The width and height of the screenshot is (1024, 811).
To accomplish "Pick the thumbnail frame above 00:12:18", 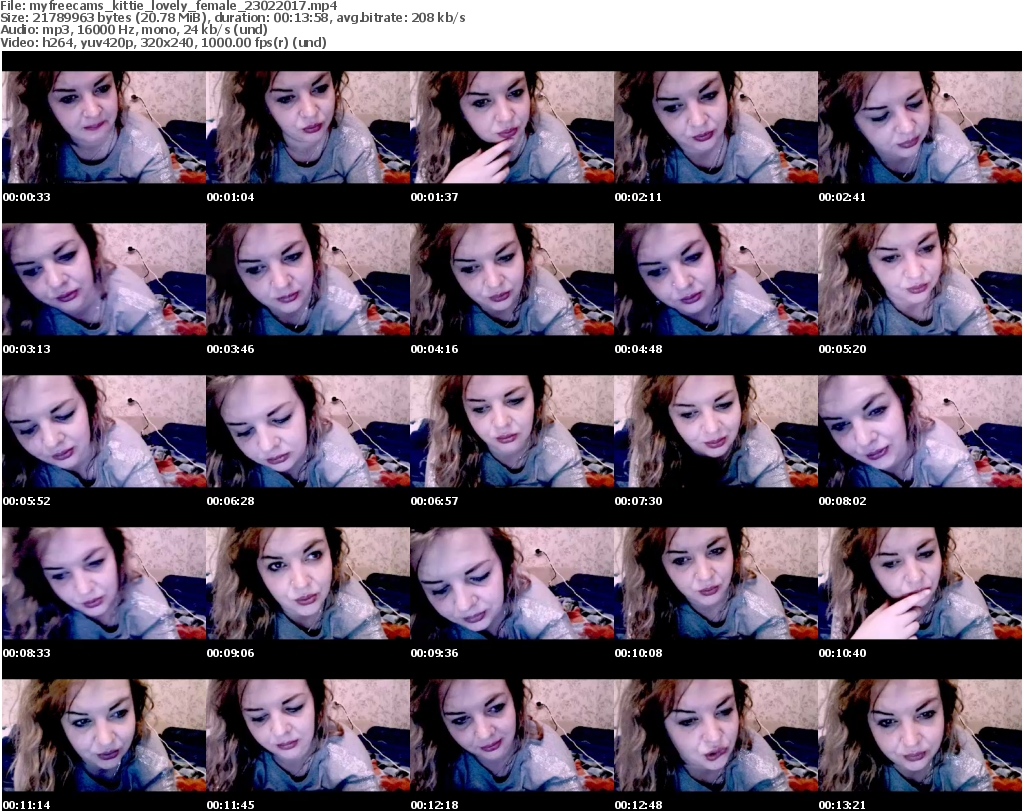I will (x=512, y=736).
